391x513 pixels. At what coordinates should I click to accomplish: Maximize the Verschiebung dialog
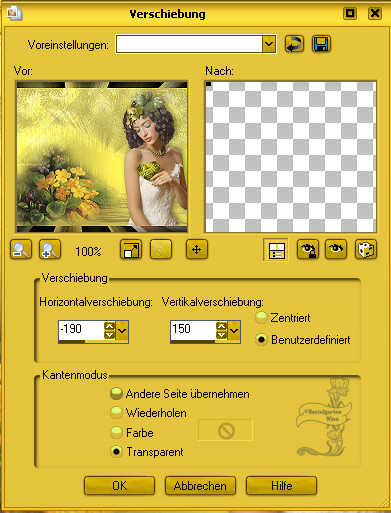tap(350, 13)
